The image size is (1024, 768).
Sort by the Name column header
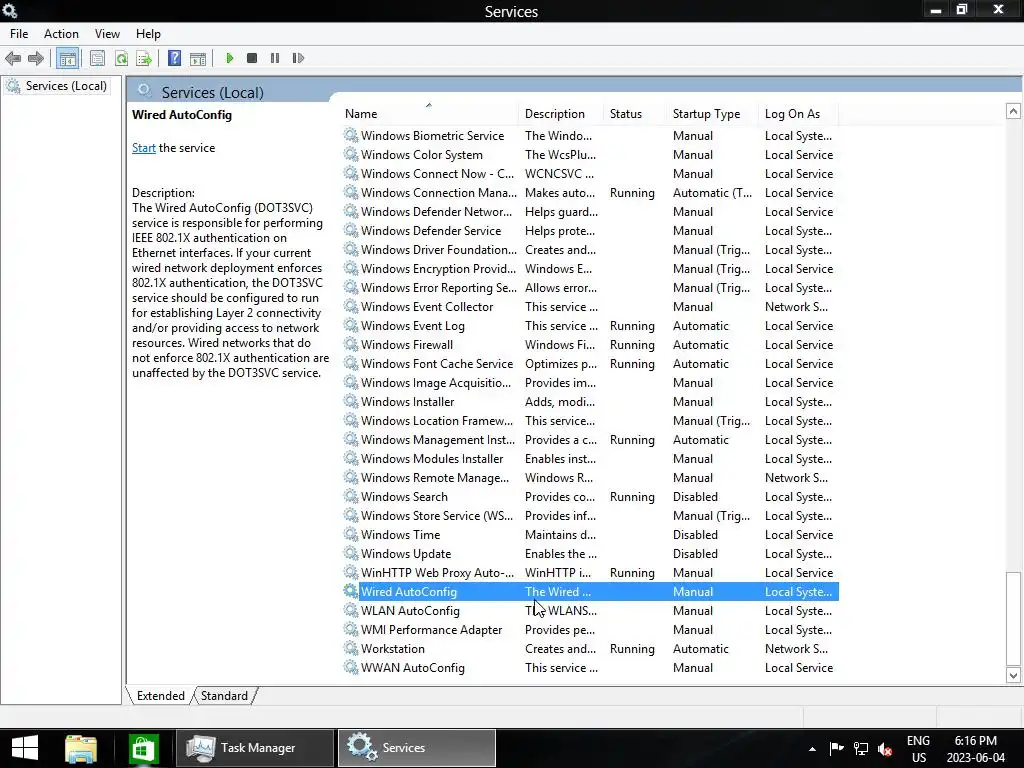pos(430,114)
